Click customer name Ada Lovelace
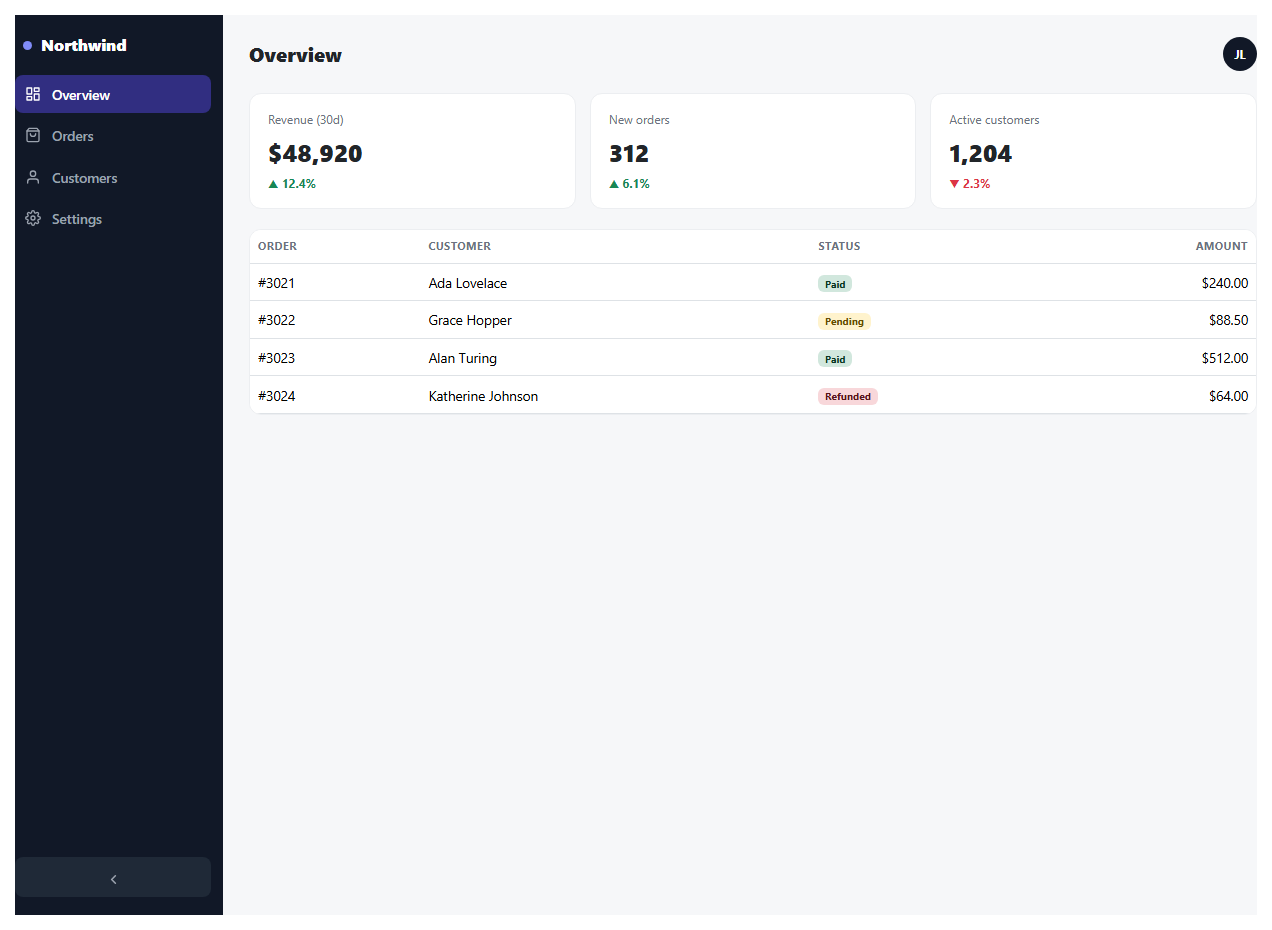 coord(468,283)
